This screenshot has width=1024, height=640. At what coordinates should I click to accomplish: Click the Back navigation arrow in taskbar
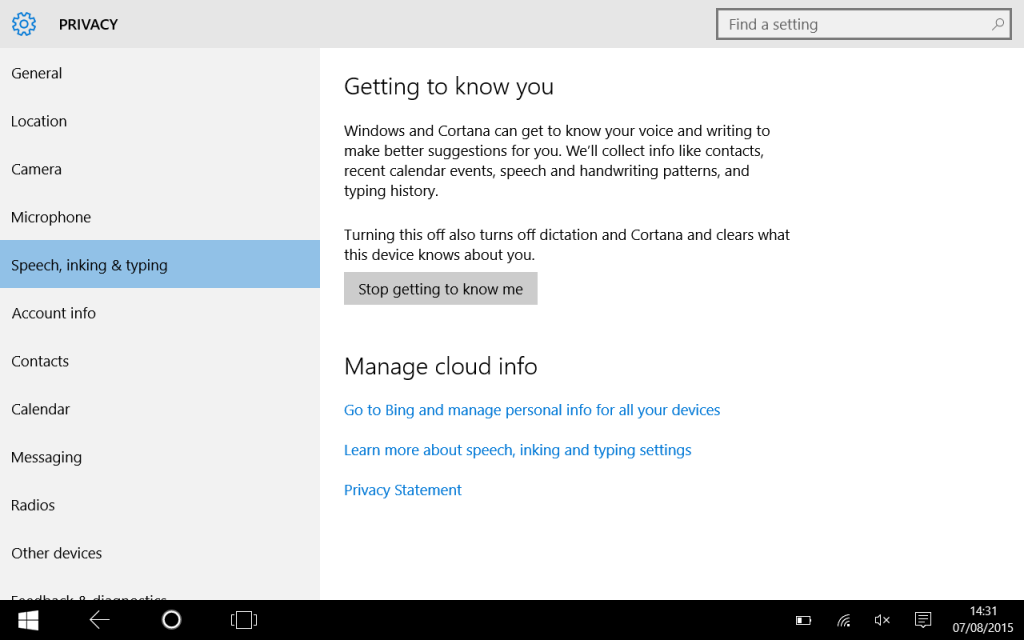pyautogui.click(x=99, y=620)
